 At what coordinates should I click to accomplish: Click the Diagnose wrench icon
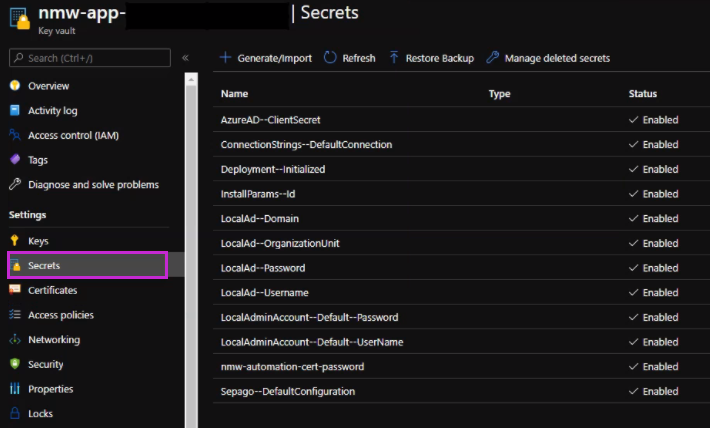(15, 184)
